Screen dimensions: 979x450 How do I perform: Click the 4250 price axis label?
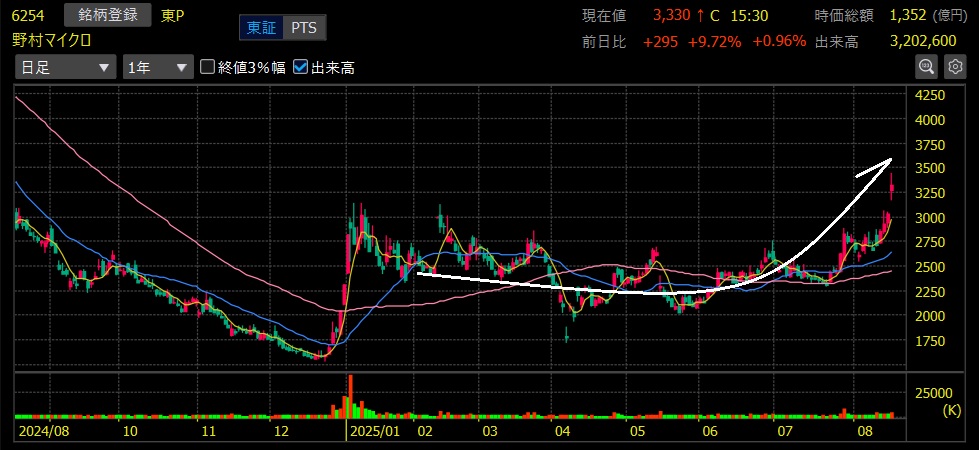(930, 95)
